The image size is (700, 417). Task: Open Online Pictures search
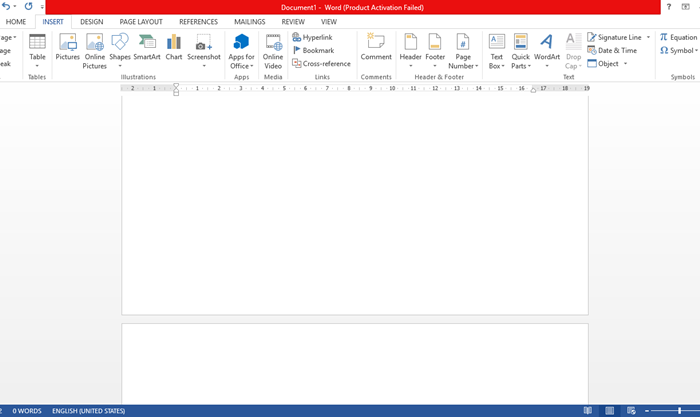(x=95, y=51)
